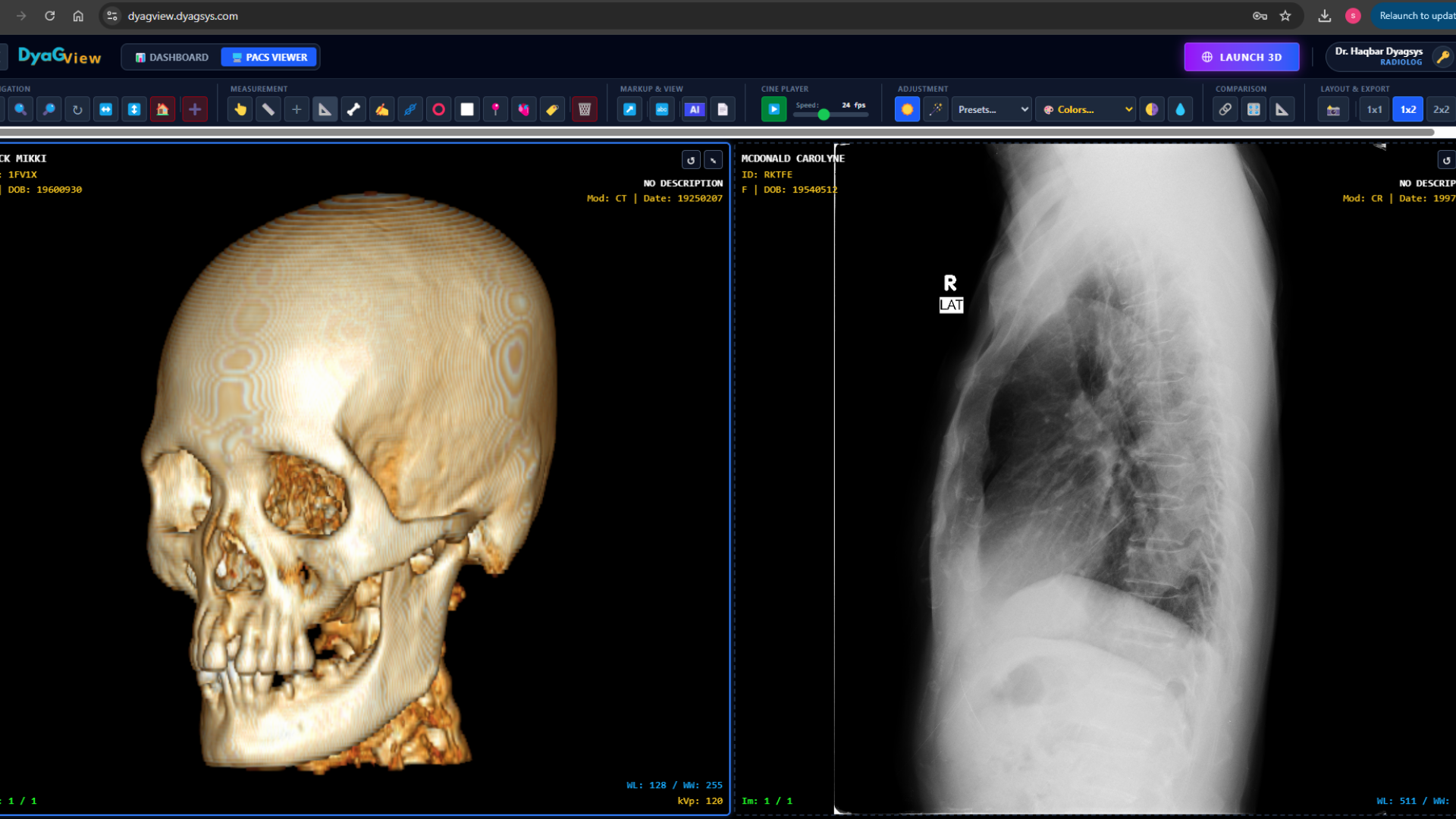Select the yellow tag label tool
This screenshot has width=1456, height=819.
pyautogui.click(x=553, y=109)
